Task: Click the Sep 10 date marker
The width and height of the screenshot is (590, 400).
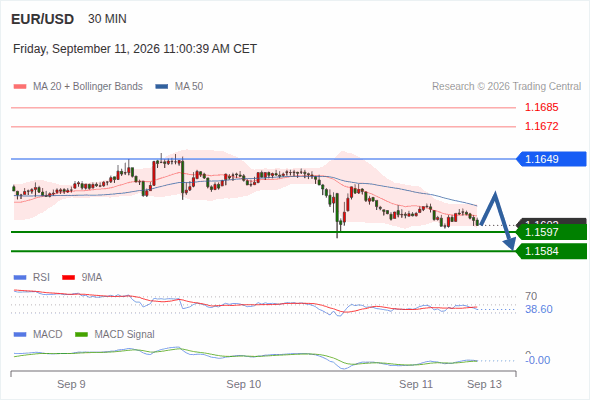Action: coord(243,384)
